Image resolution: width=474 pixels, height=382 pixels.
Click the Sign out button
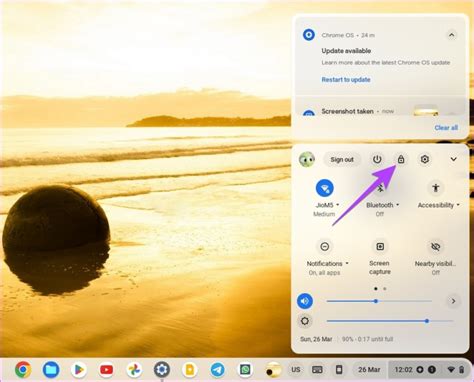342,159
